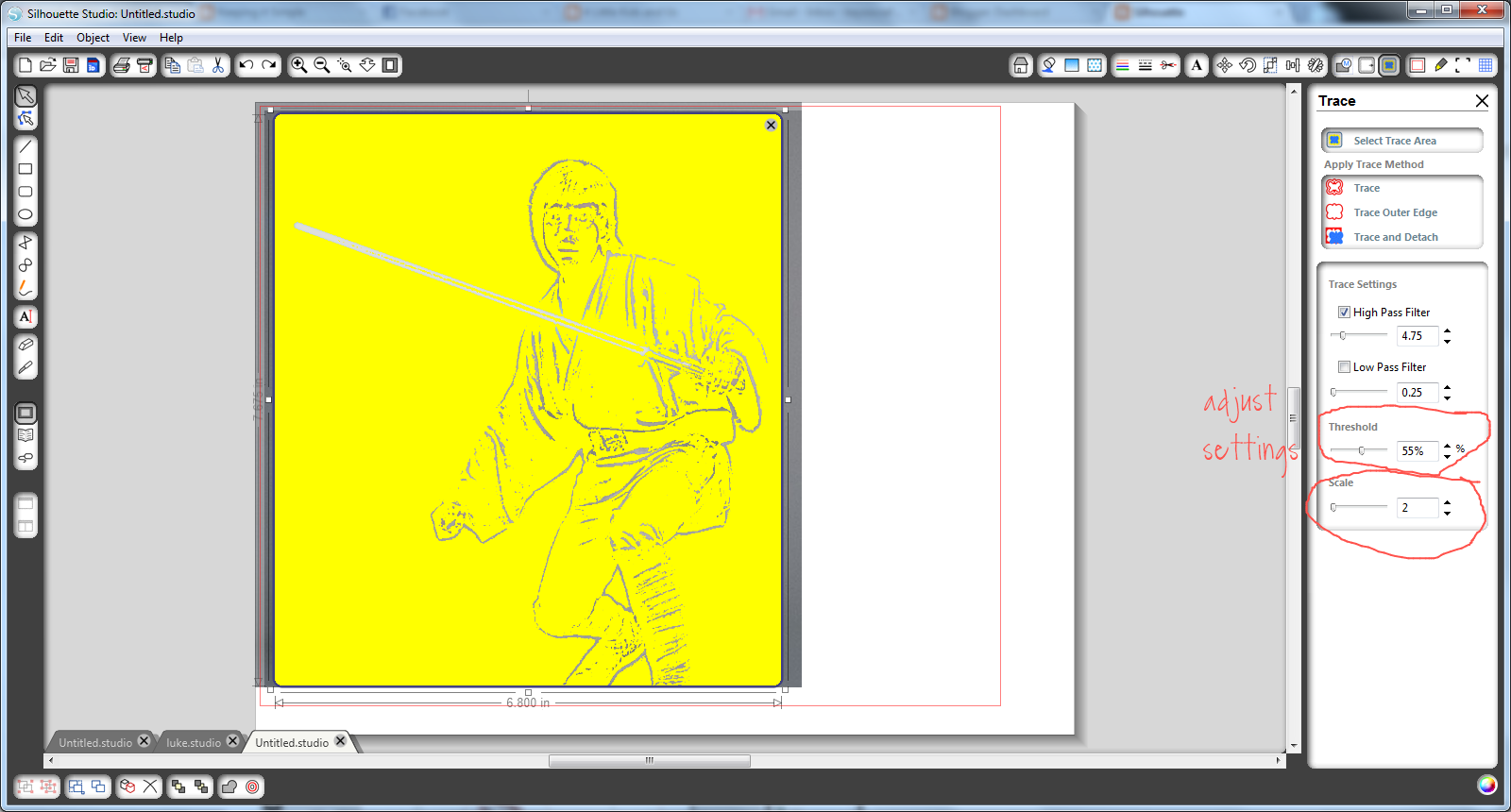Click Select Trace Area button
The image size is (1511, 812).
coord(1402,141)
